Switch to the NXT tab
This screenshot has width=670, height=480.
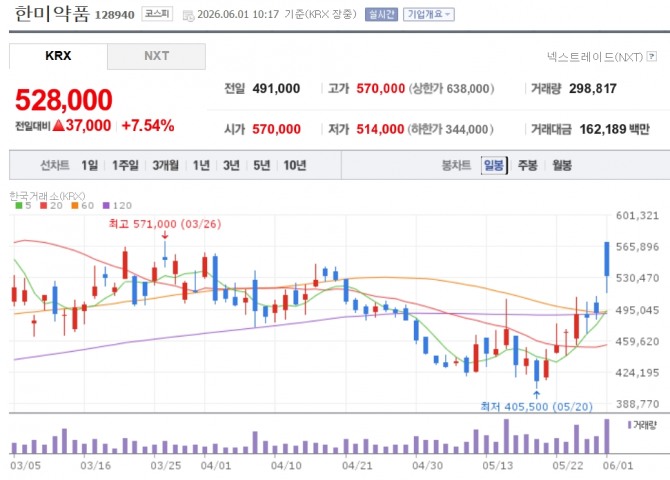click(156, 56)
